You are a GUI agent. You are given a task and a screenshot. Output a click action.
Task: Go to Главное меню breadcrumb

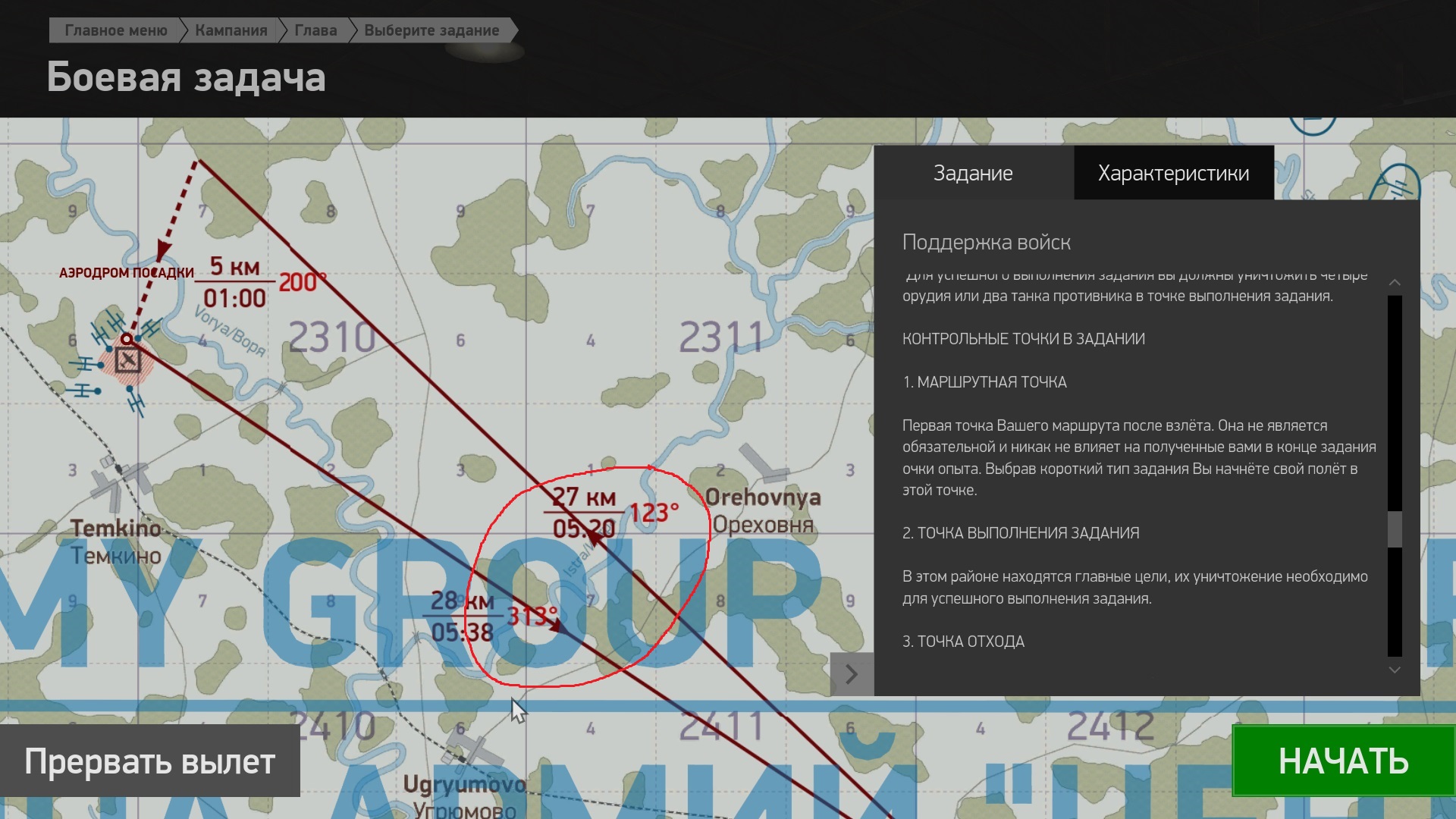[x=115, y=30]
